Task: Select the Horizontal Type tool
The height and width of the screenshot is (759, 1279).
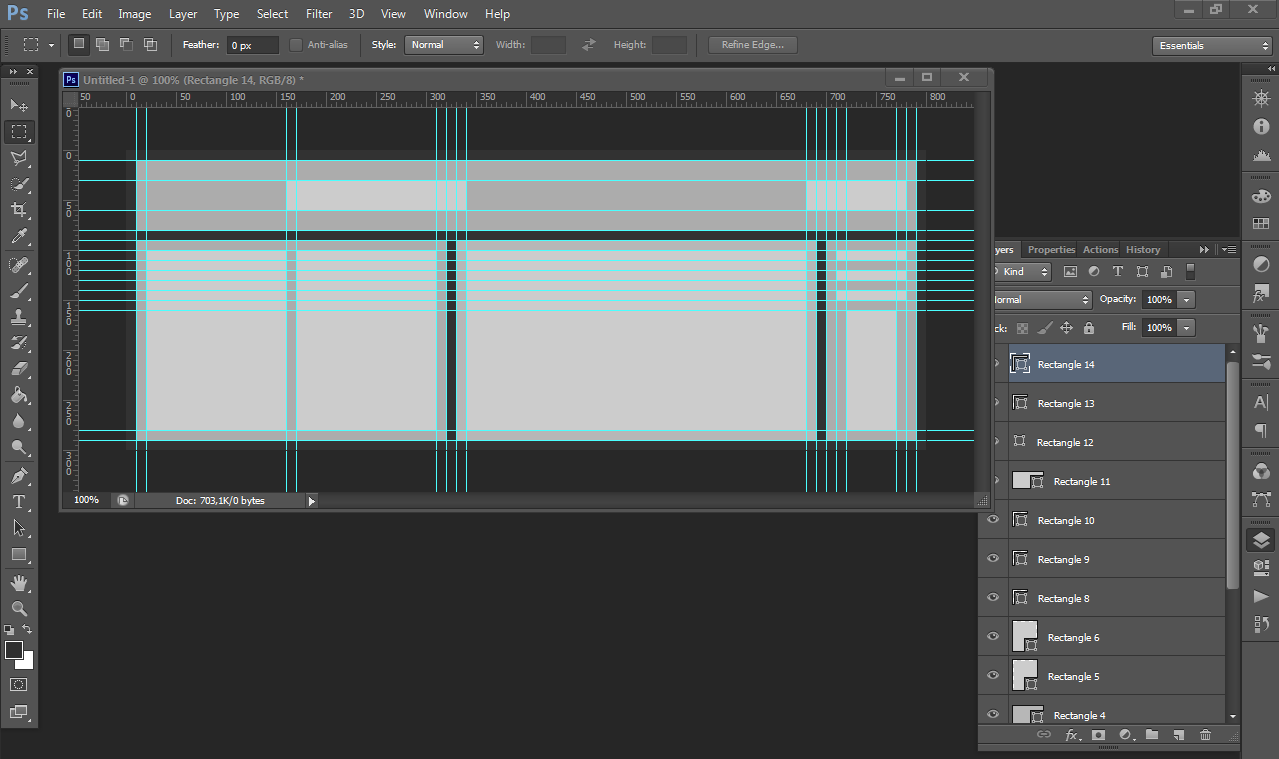Action: click(x=18, y=501)
